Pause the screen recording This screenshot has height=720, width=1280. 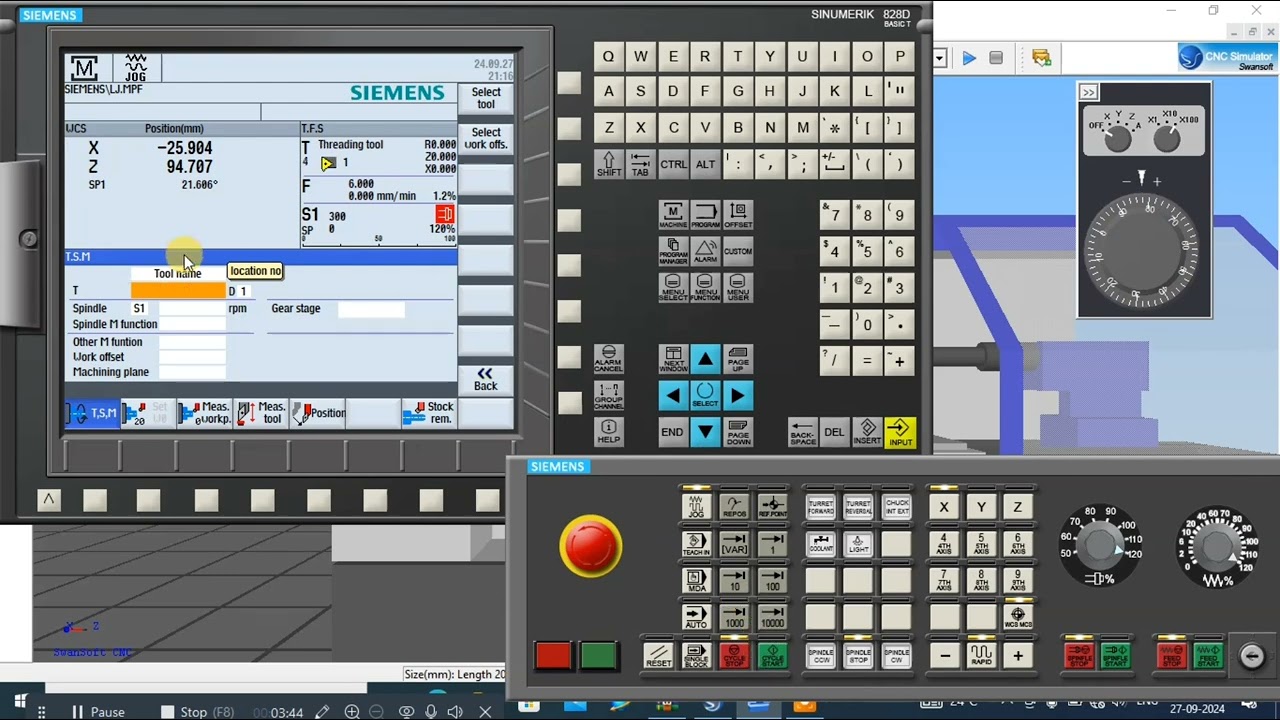(x=98, y=712)
